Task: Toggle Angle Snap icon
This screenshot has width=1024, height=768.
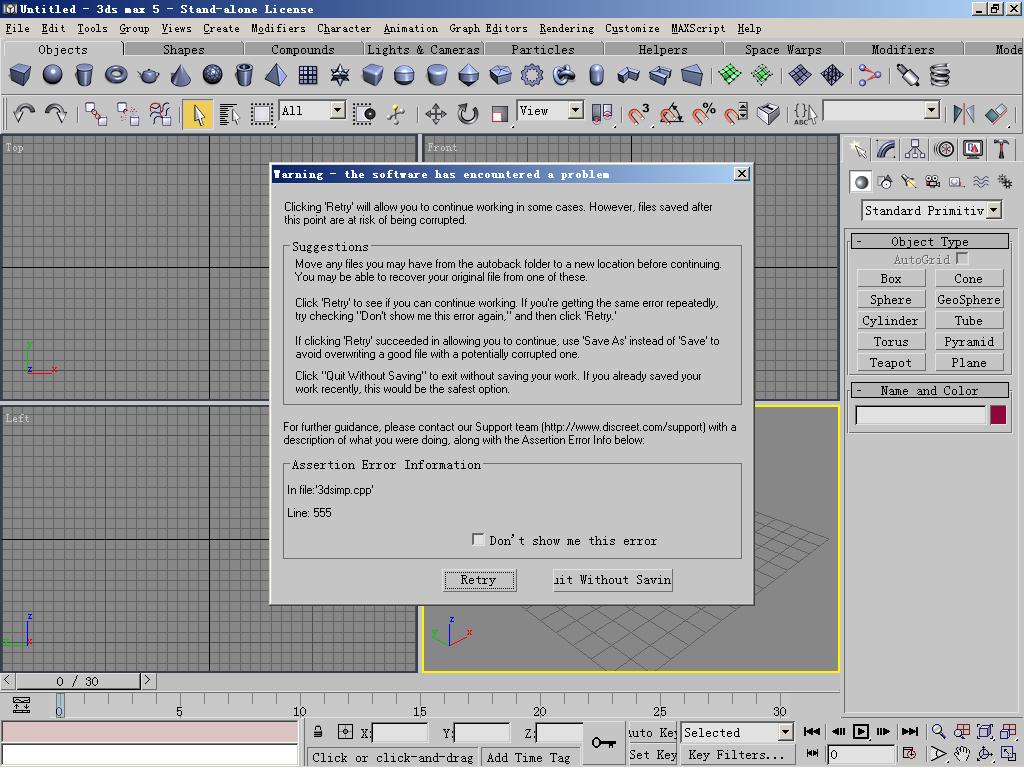Action: coord(671,114)
